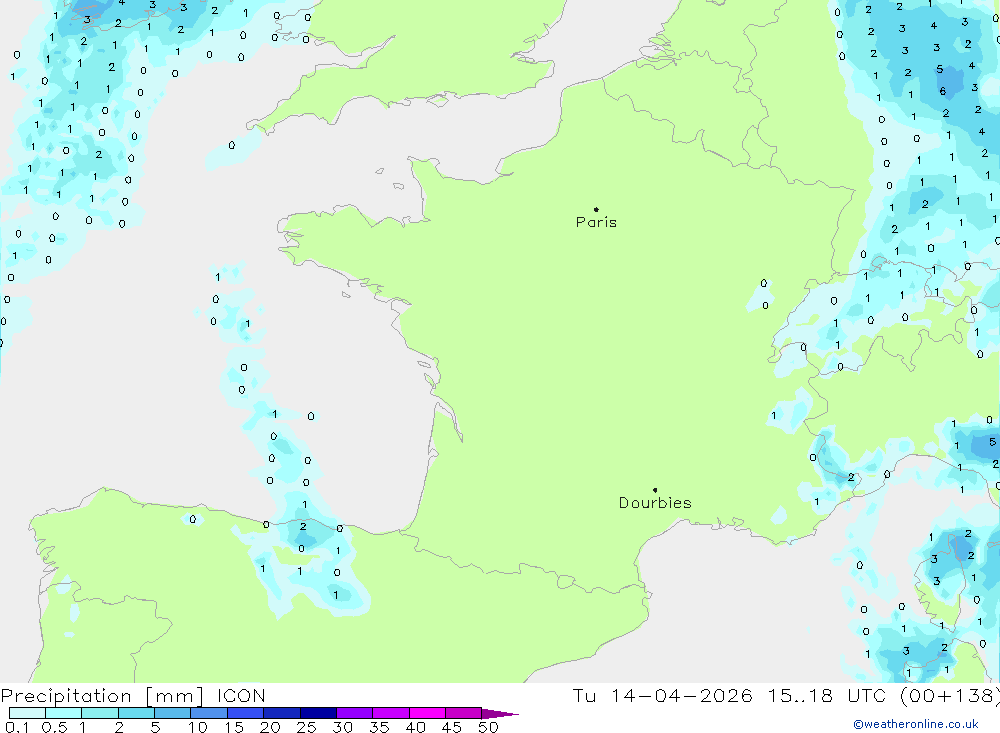Click the above-50 legend arrow tip
The width and height of the screenshot is (1000, 733).
pyautogui.click(x=501, y=713)
